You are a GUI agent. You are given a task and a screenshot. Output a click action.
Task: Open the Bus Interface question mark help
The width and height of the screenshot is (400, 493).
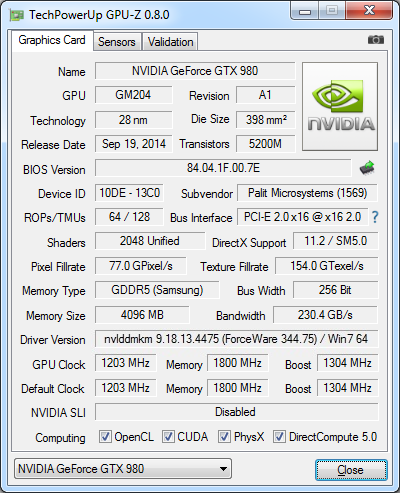point(375,217)
